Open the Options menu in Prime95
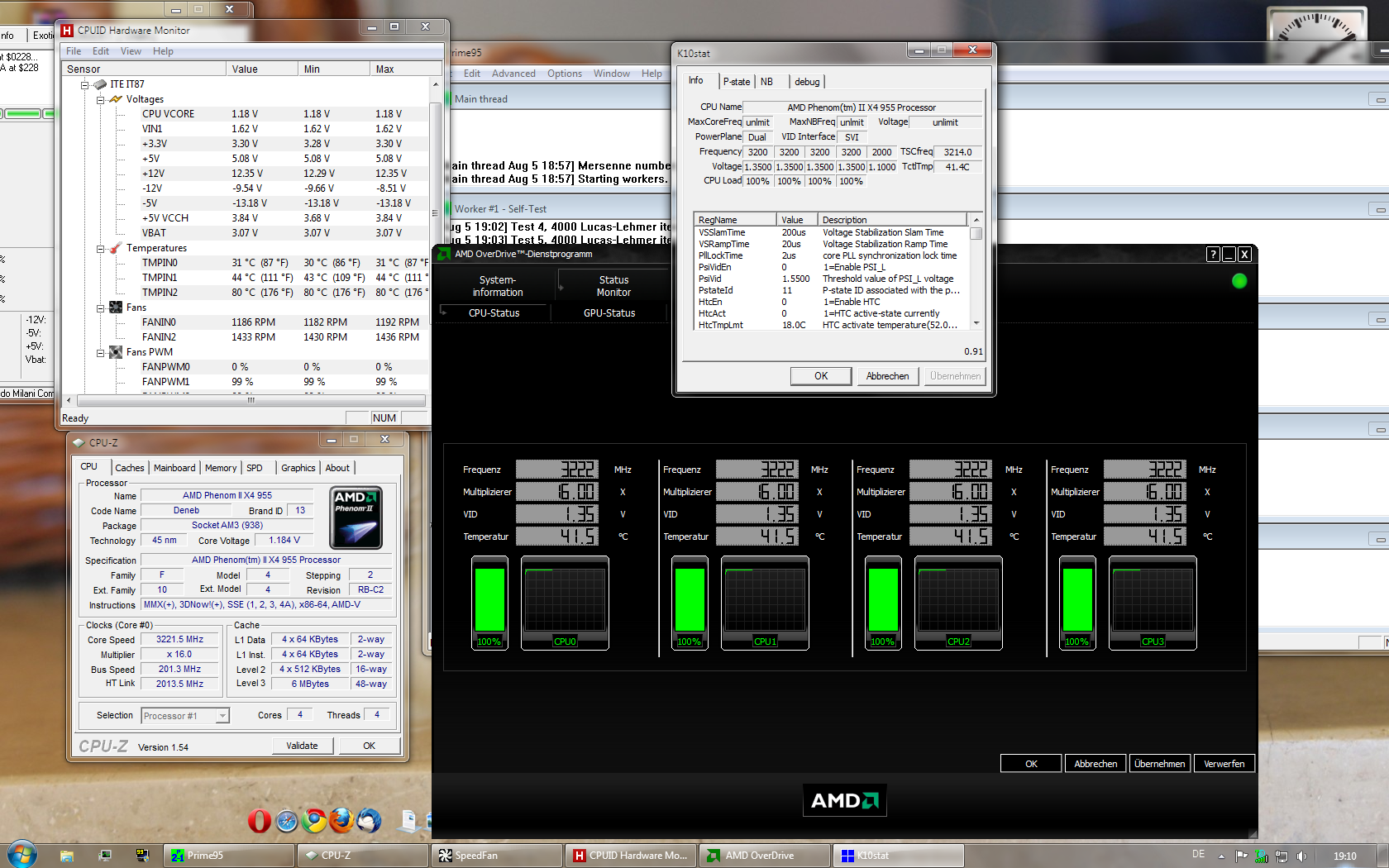The image size is (1389, 868). coord(565,74)
